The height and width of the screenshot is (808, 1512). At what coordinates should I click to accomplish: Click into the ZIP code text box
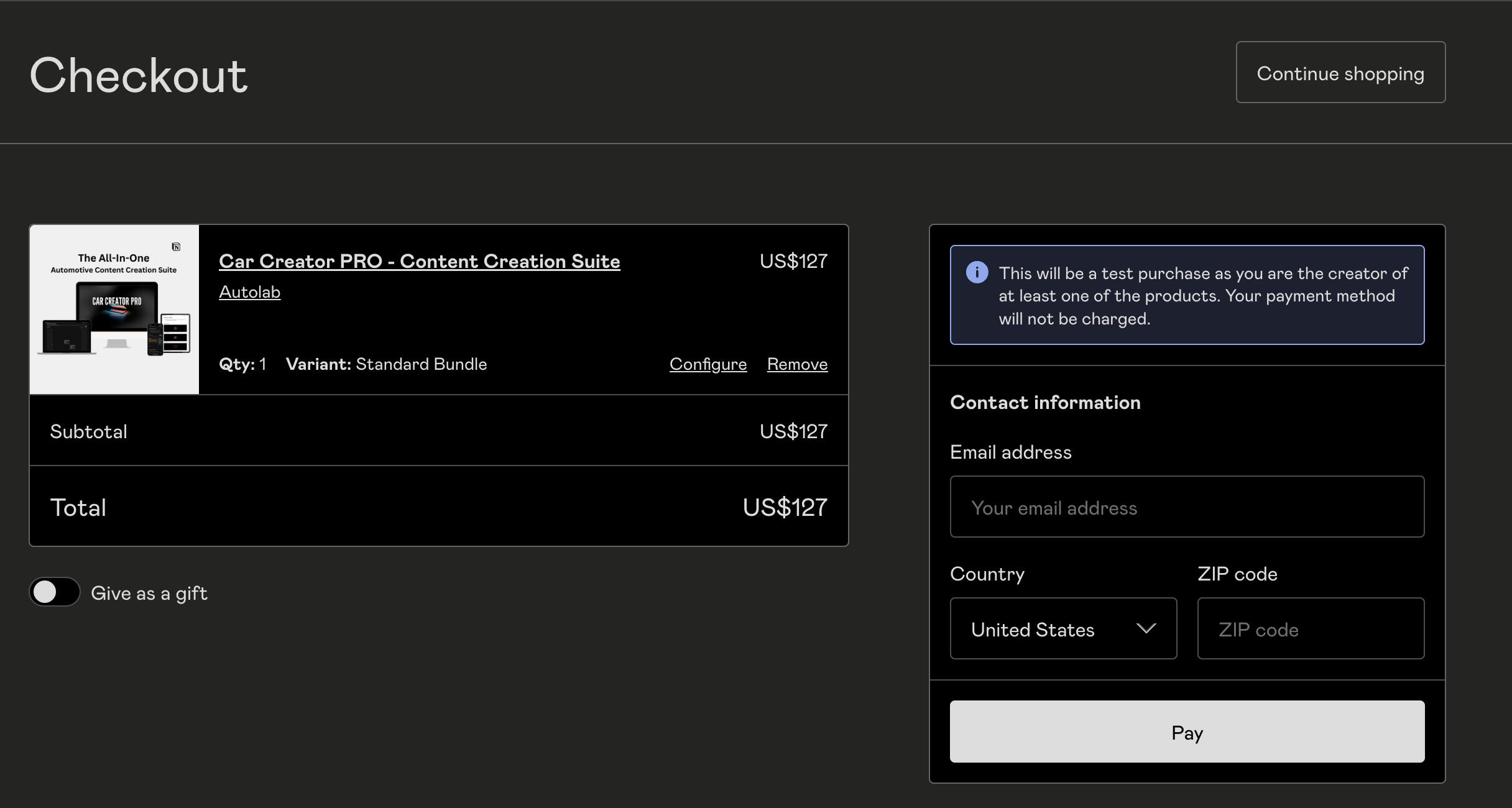tap(1310, 629)
